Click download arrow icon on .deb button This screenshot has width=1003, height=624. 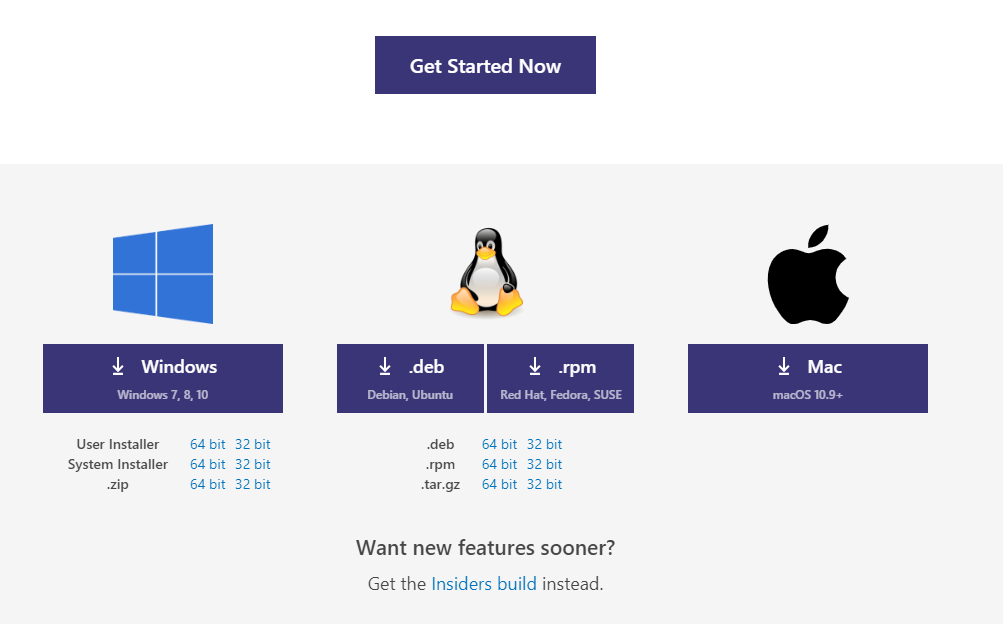coord(384,366)
